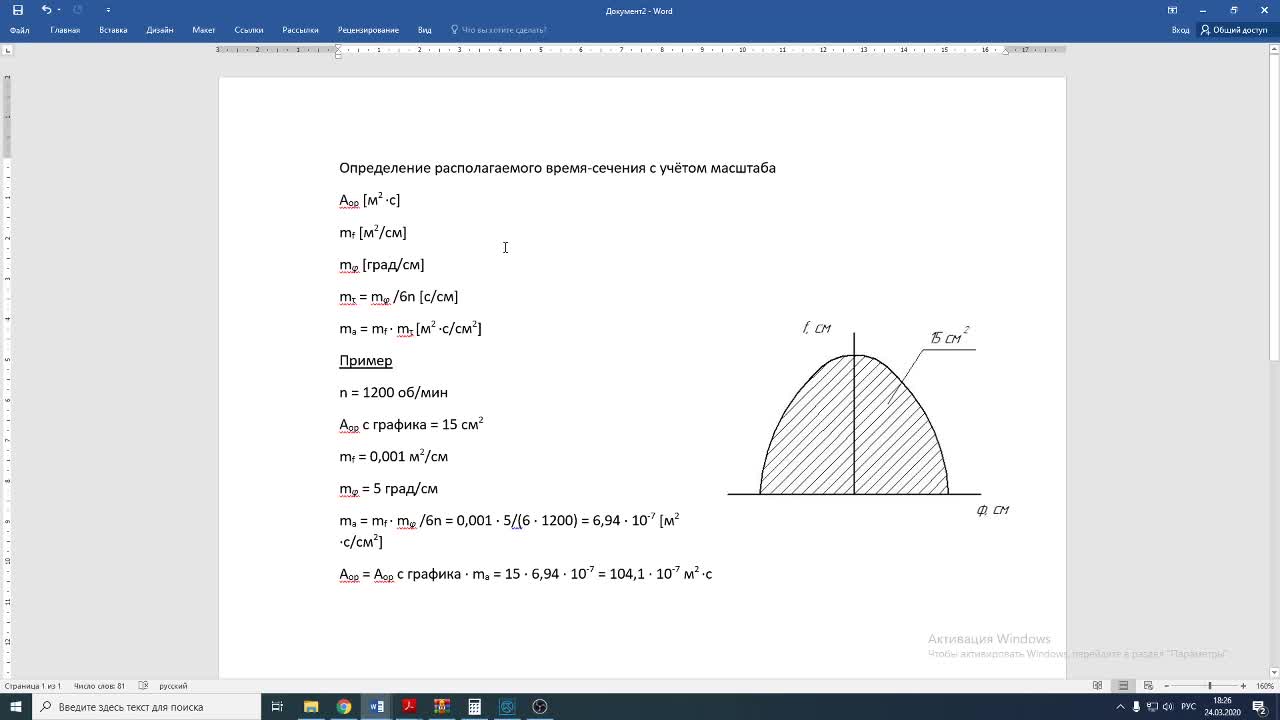Viewport: 1280px width, 720px height.
Task: Open the Рассылки tab
Action: [300, 30]
